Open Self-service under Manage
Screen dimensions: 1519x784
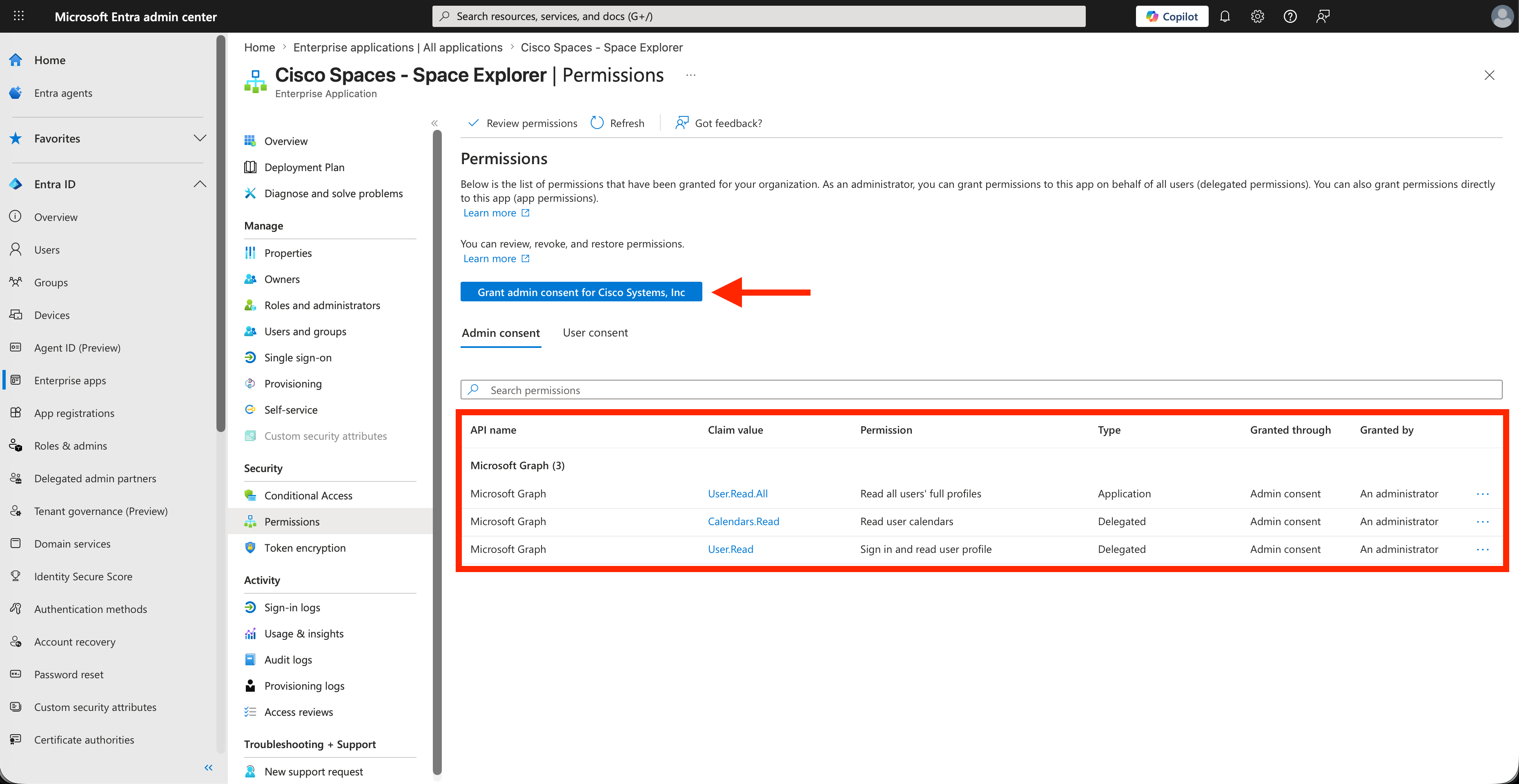pos(291,410)
